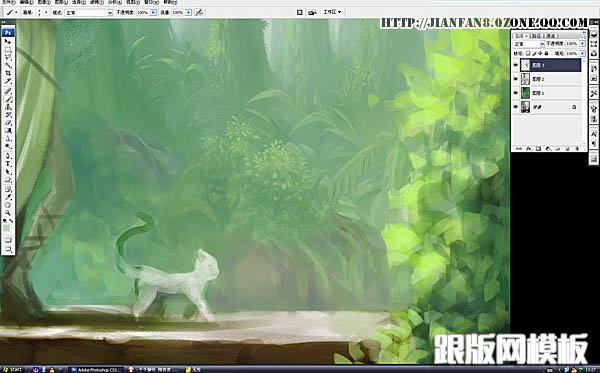
Task: Toggle the lock all padlock icon
Action: (x=546, y=53)
